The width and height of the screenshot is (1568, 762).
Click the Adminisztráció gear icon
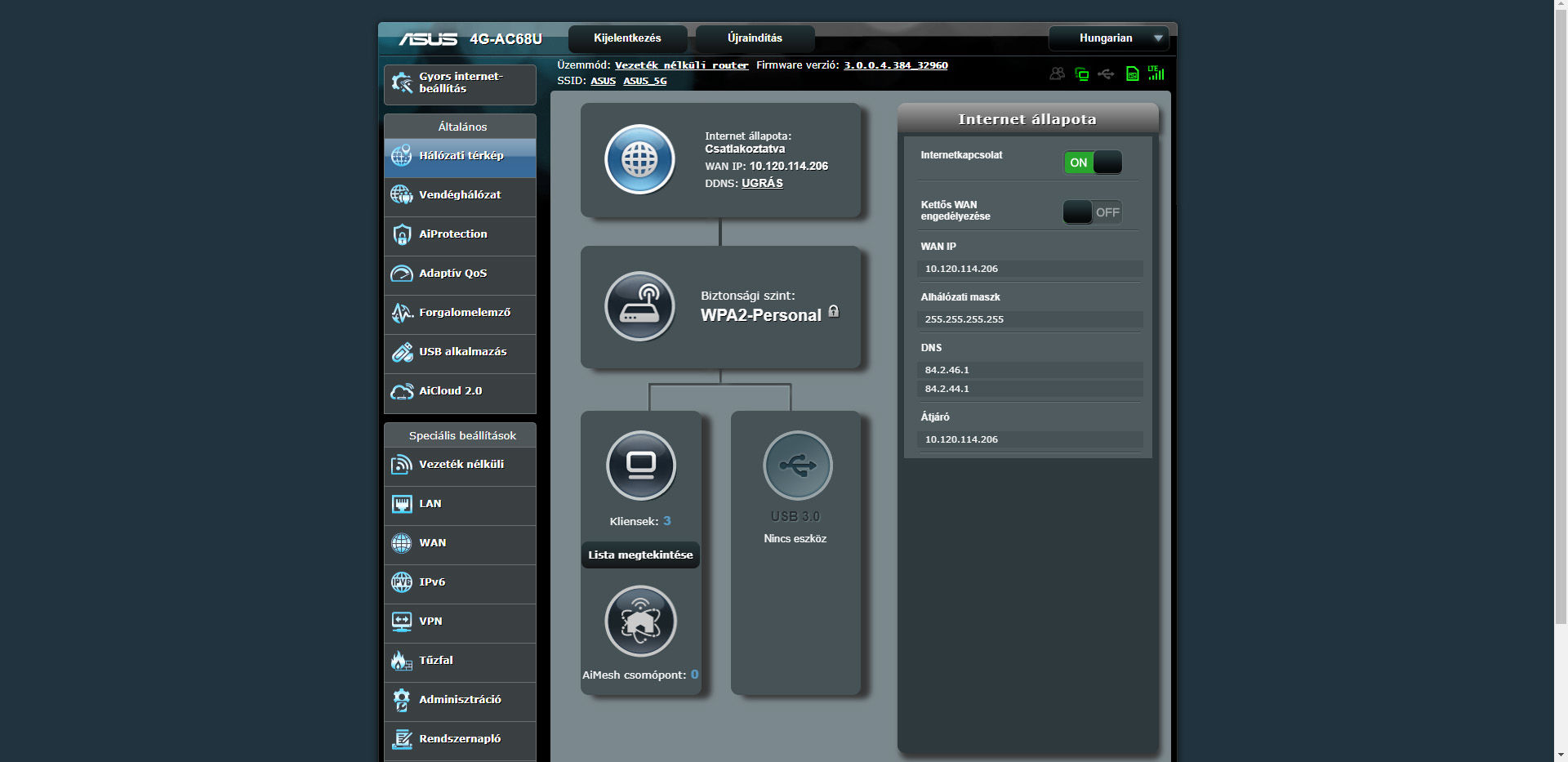[x=402, y=700]
